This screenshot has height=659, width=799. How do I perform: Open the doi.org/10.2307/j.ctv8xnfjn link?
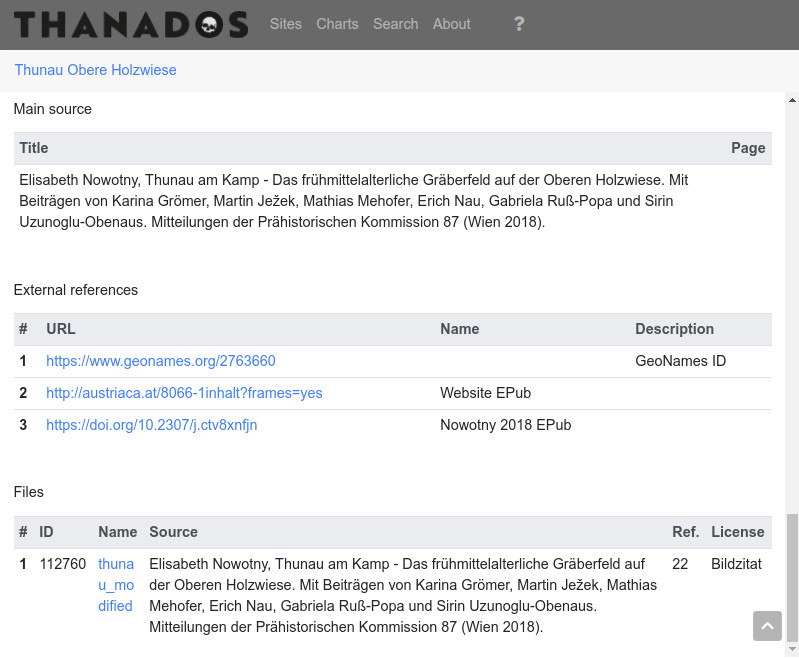point(151,425)
